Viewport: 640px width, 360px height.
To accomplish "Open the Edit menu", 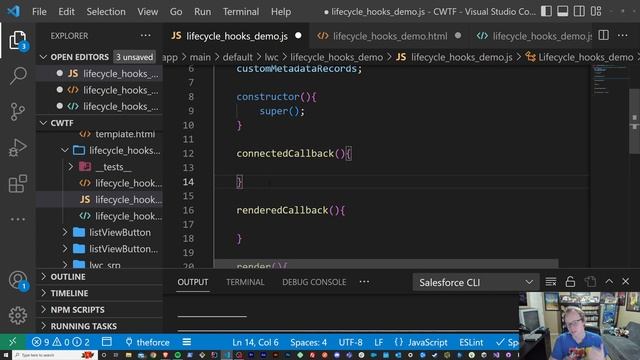I will tap(66, 11).
